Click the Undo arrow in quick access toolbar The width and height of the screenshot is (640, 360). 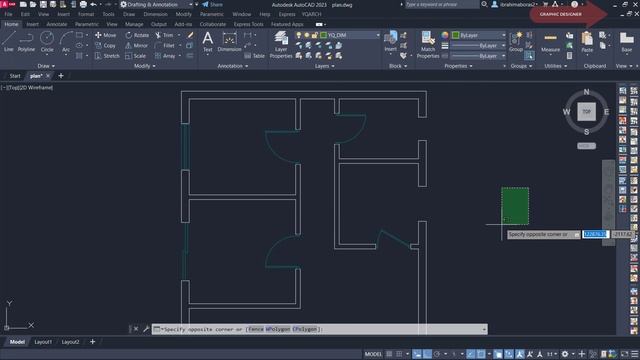(93, 4)
